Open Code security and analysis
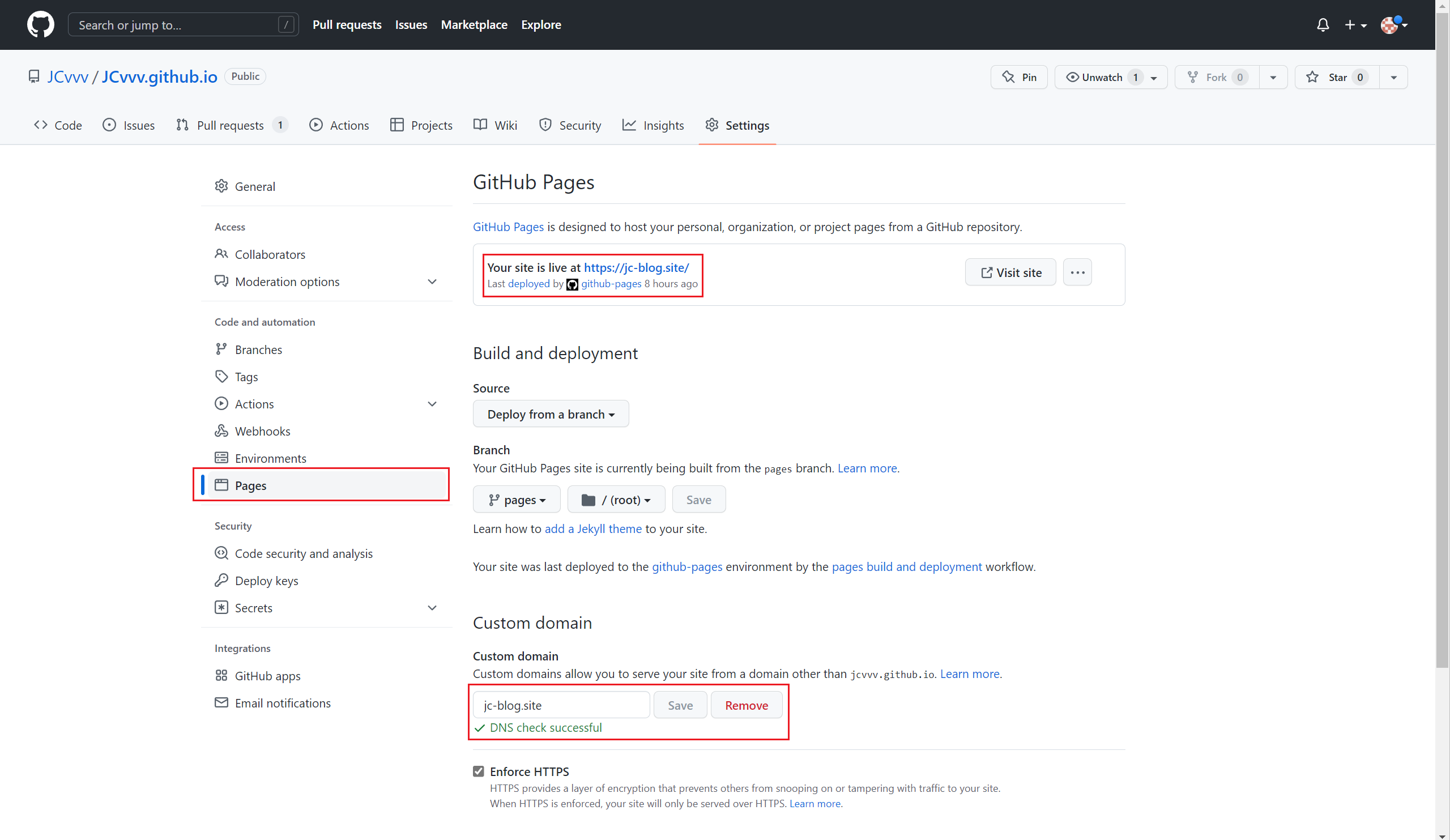Image resolution: width=1450 pixels, height=840 pixels. click(326, 553)
